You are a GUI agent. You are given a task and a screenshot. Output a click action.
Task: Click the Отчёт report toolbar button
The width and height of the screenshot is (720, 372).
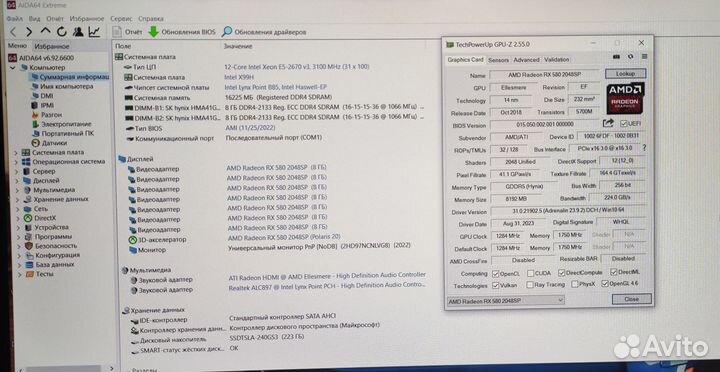pos(128,32)
